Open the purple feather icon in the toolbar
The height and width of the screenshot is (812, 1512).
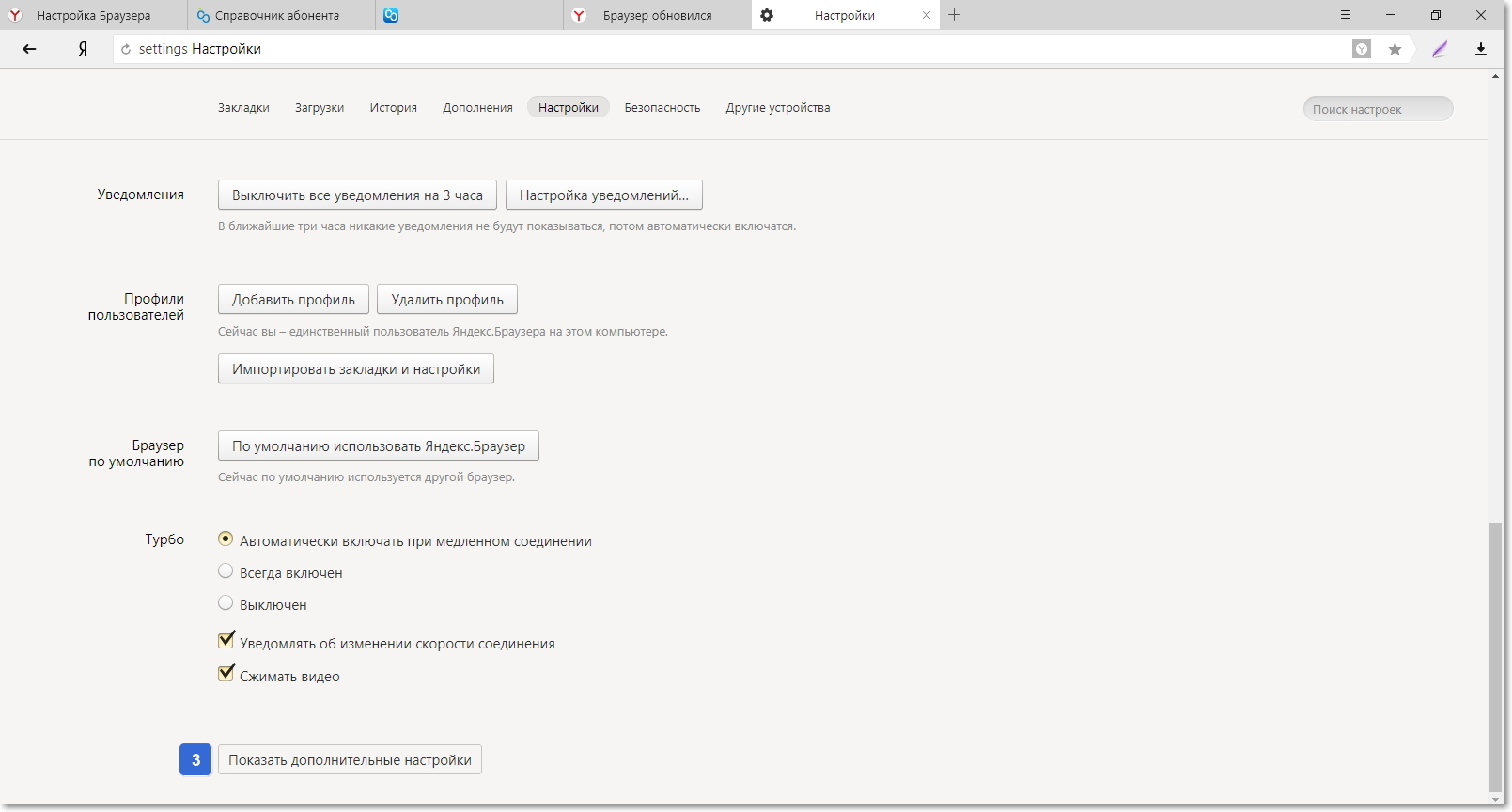tap(1440, 49)
